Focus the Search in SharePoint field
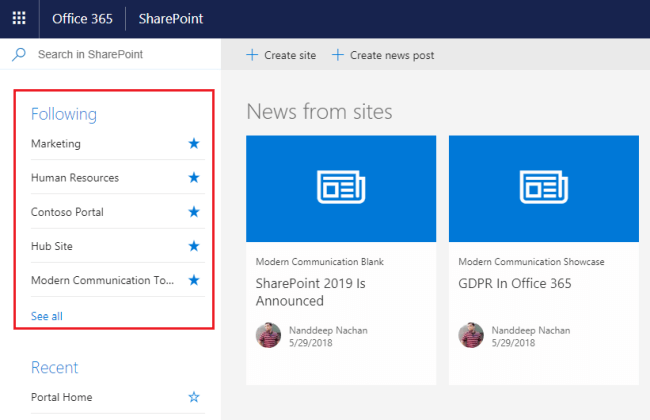The width and height of the screenshot is (650, 420). click(x=110, y=54)
